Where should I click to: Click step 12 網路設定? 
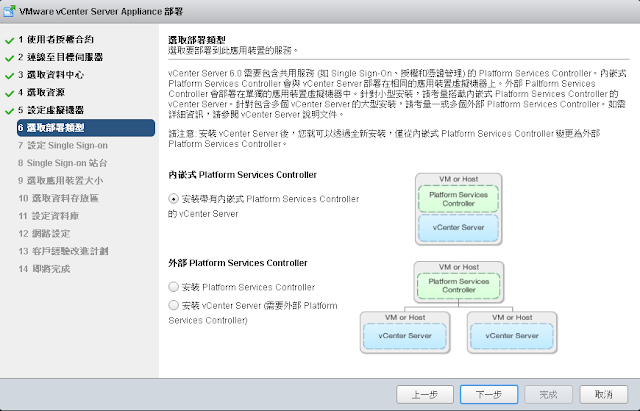coord(44,233)
